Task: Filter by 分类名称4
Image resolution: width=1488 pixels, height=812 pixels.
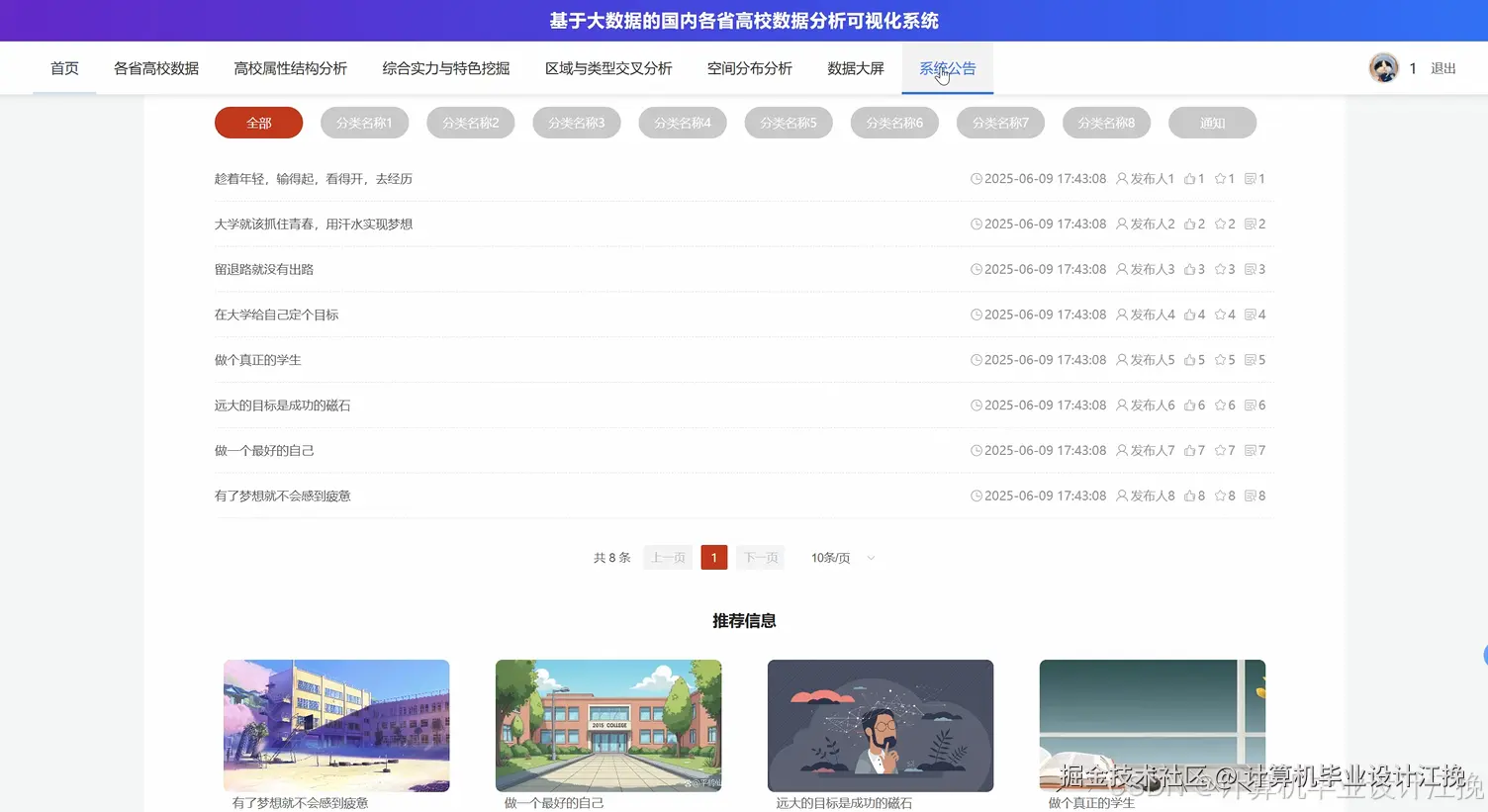Action: [x=683, y=123]
